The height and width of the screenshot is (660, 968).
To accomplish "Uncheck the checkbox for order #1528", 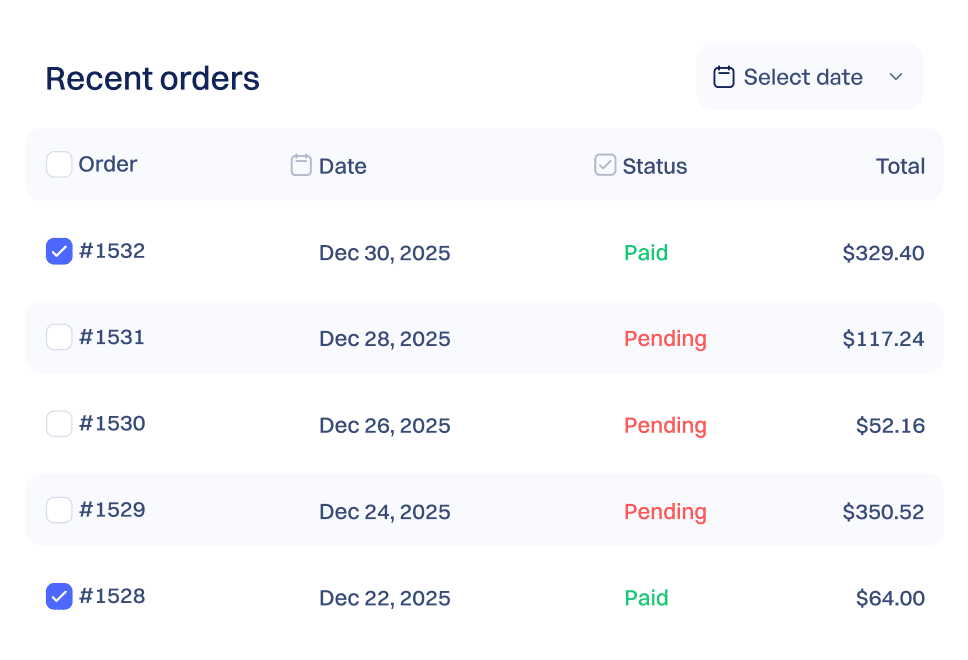I will point(59,596).
